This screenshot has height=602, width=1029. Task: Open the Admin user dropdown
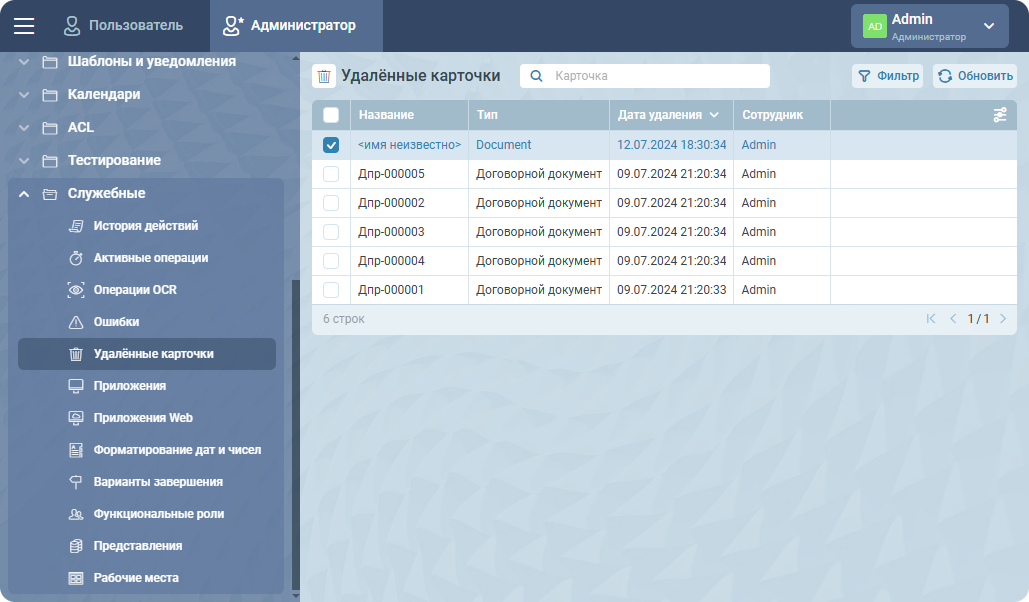tap(988, 26)
